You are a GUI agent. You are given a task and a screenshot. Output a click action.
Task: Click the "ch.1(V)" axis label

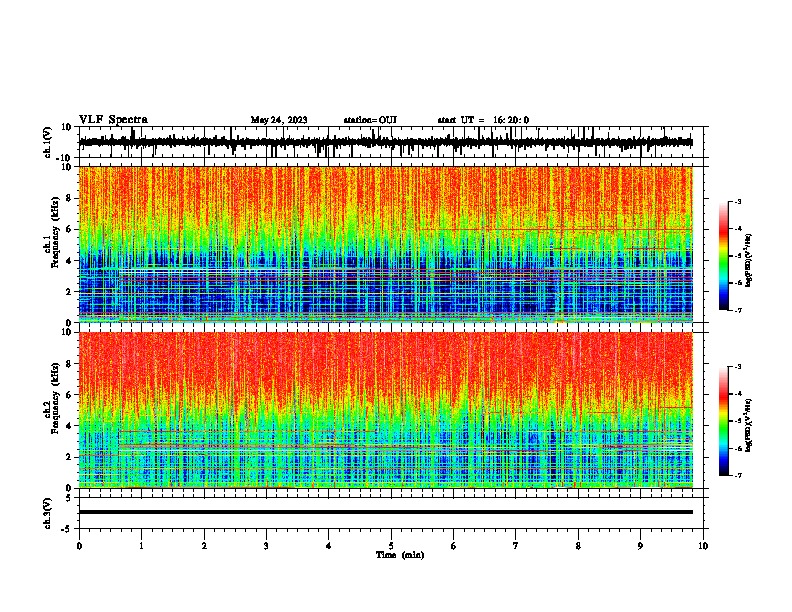48,142
